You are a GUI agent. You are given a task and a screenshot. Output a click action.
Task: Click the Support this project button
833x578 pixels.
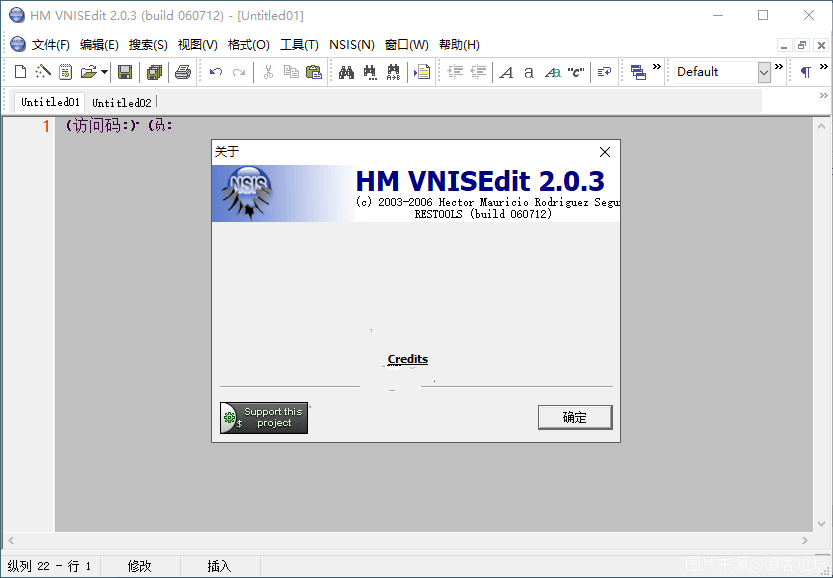[264, 418]
